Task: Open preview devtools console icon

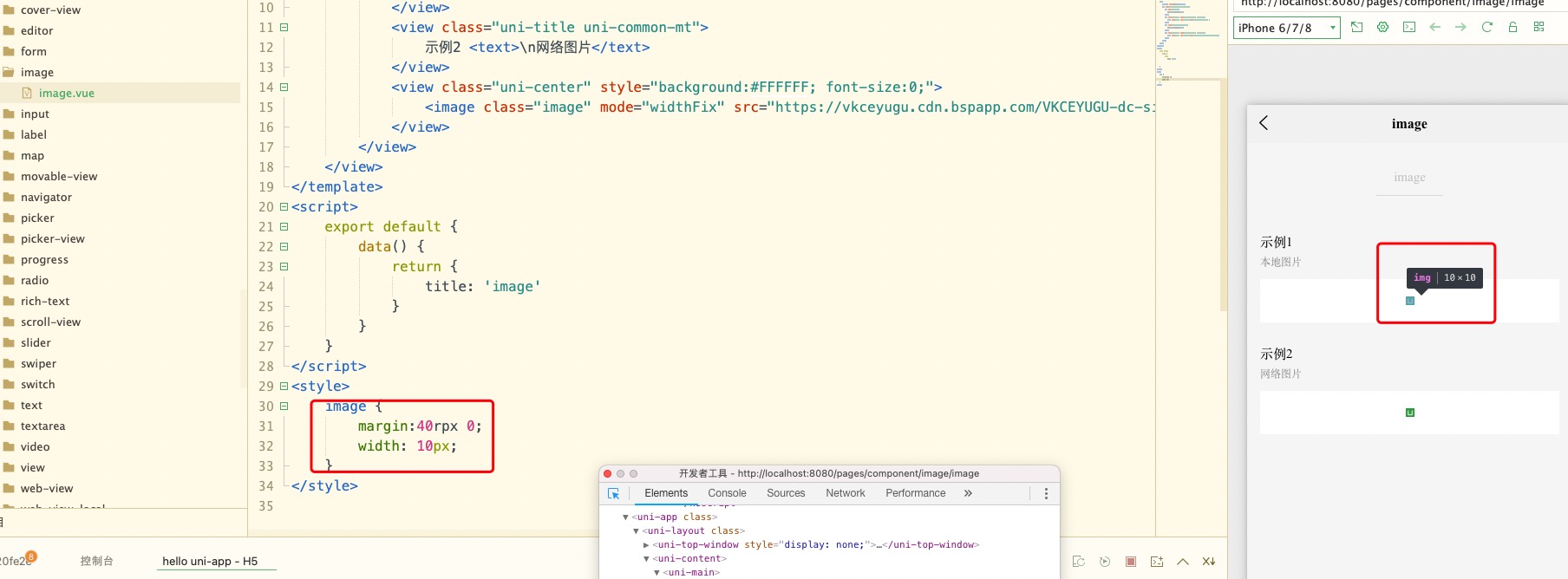Action: 1409,28
